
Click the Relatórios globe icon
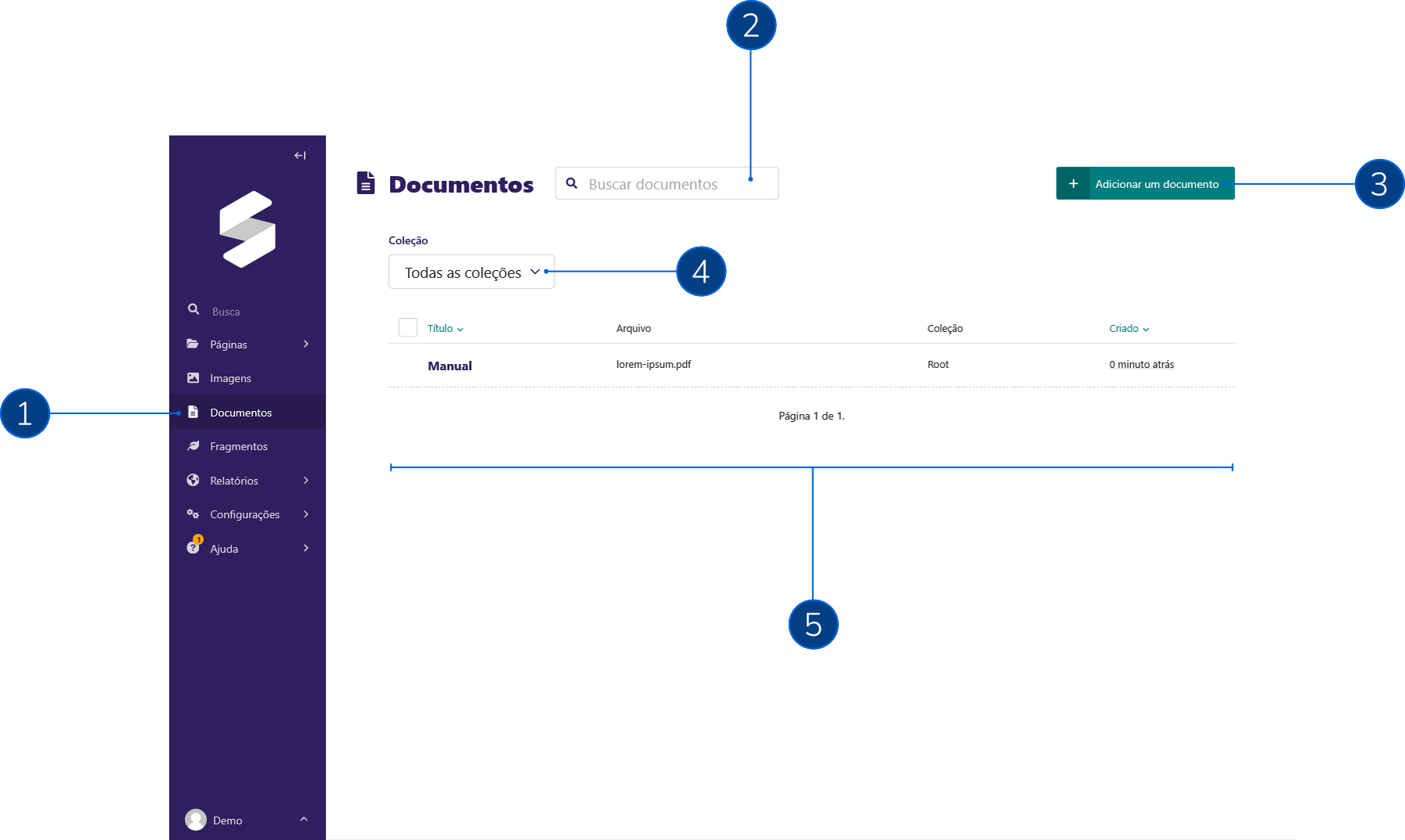193,480
